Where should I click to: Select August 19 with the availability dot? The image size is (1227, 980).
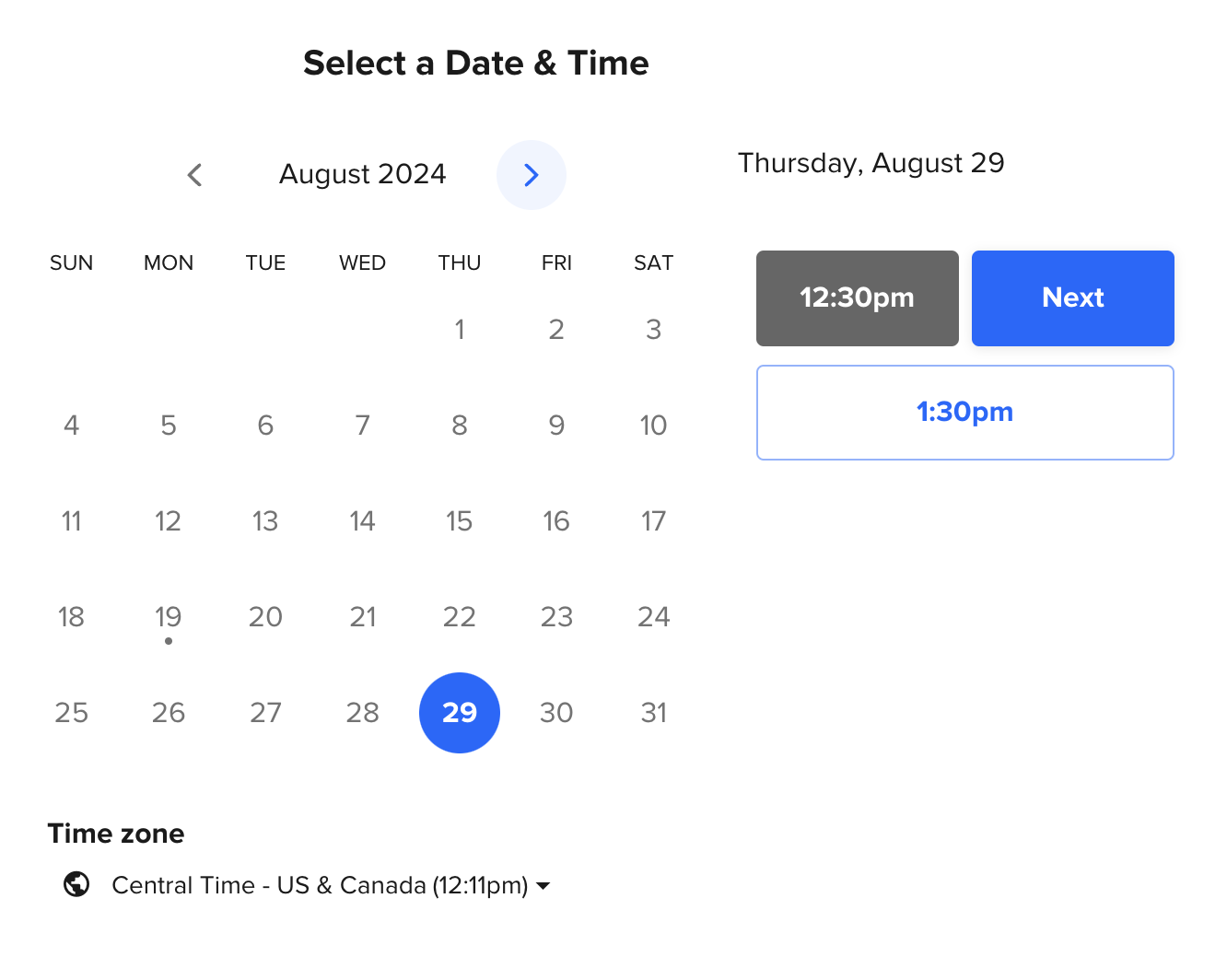click(169, 617)
